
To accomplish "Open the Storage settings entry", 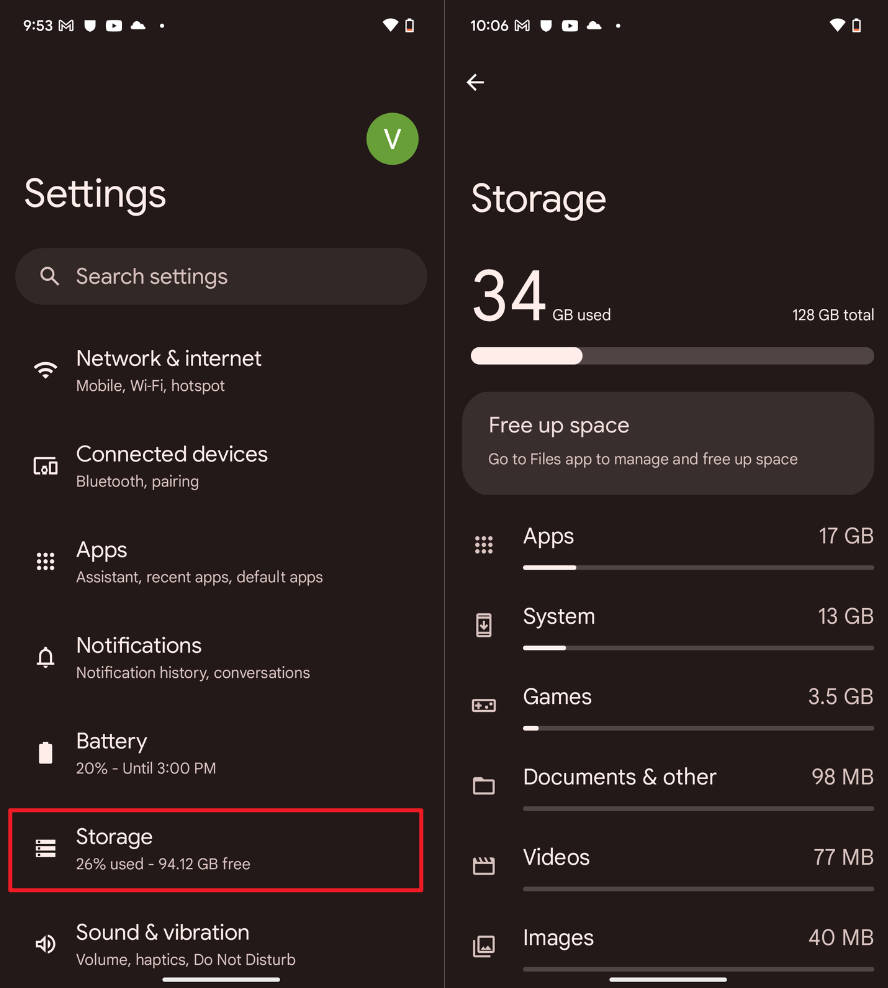I will coord(215,849).
